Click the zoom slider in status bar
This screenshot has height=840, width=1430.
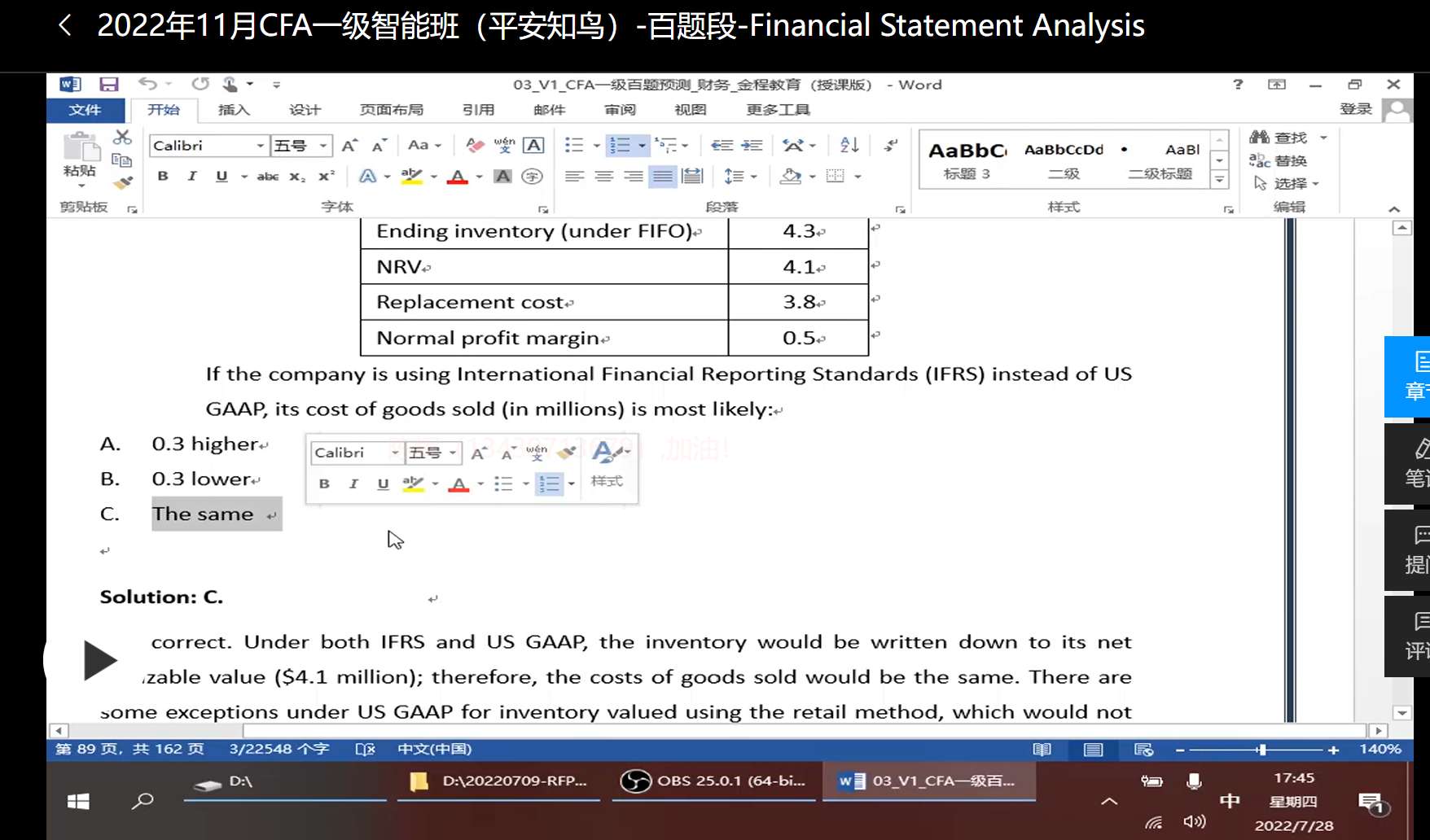(x=1261, y=750)
